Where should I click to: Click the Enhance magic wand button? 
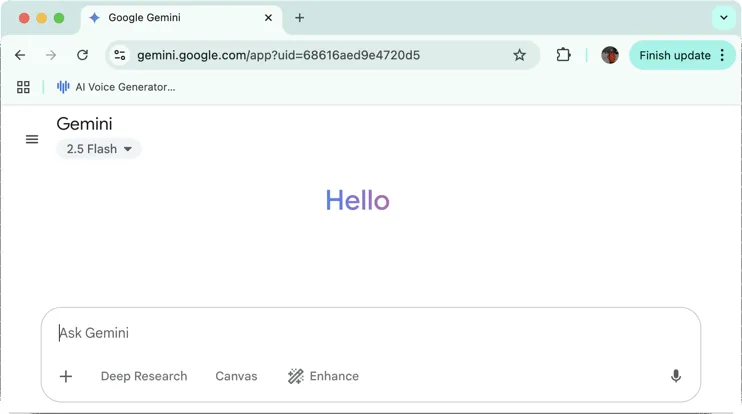click(323, 376)
